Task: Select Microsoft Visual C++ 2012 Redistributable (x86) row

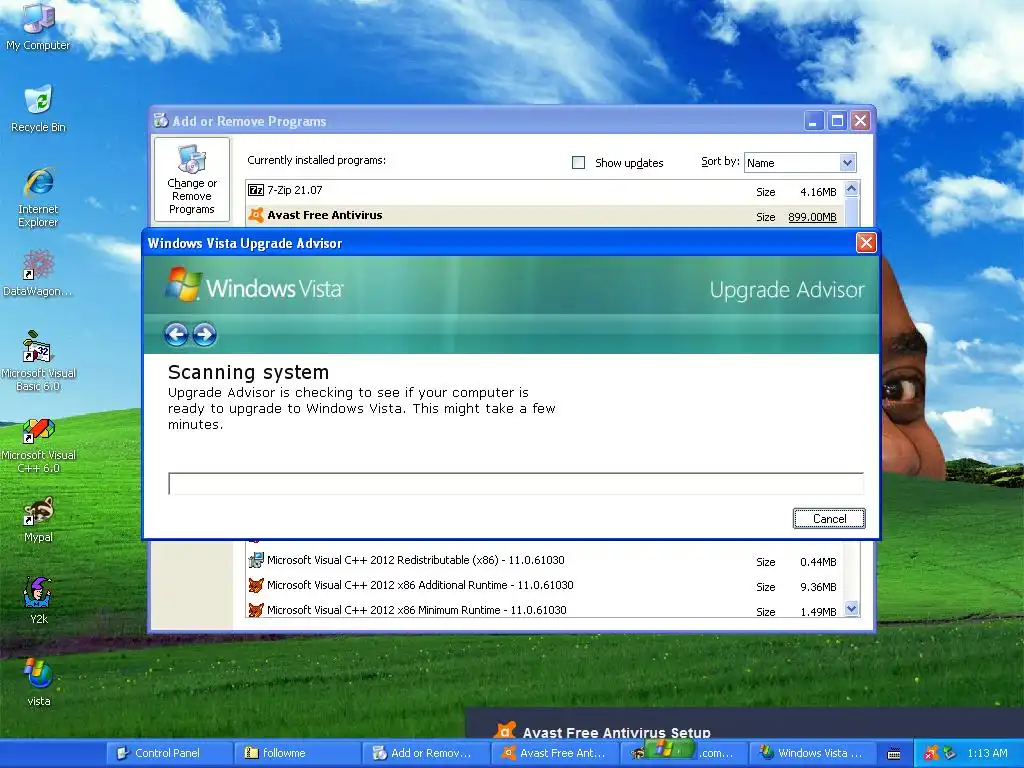Action: click(415, 560)
